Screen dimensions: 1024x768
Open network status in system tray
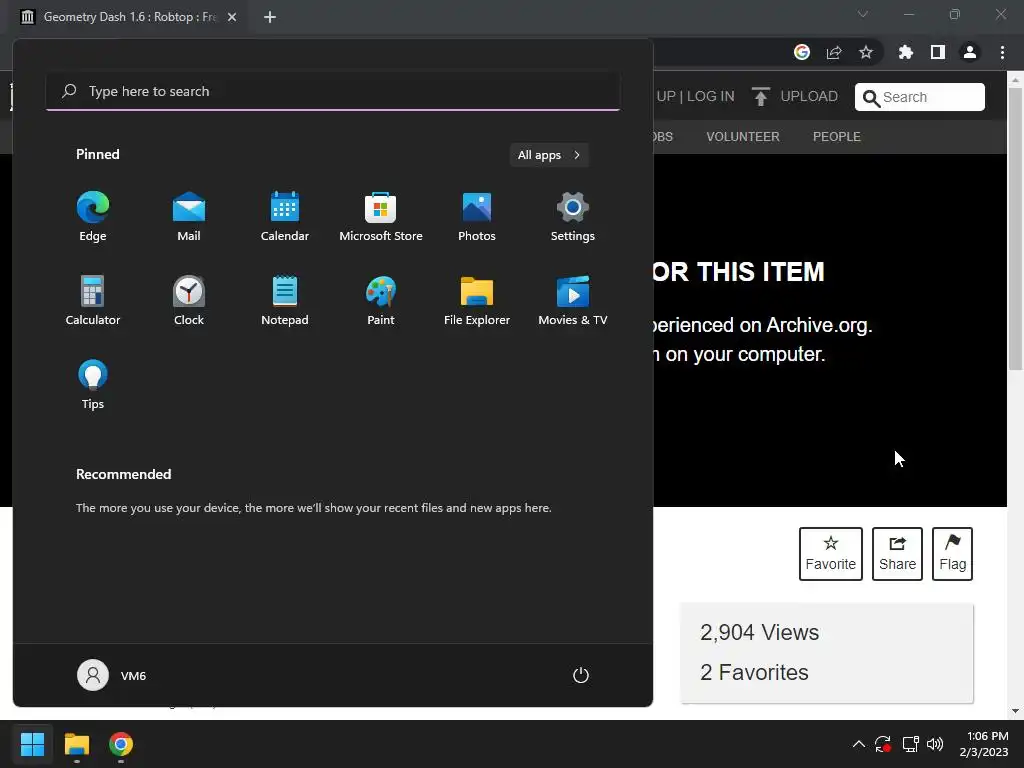coord(910,744)
